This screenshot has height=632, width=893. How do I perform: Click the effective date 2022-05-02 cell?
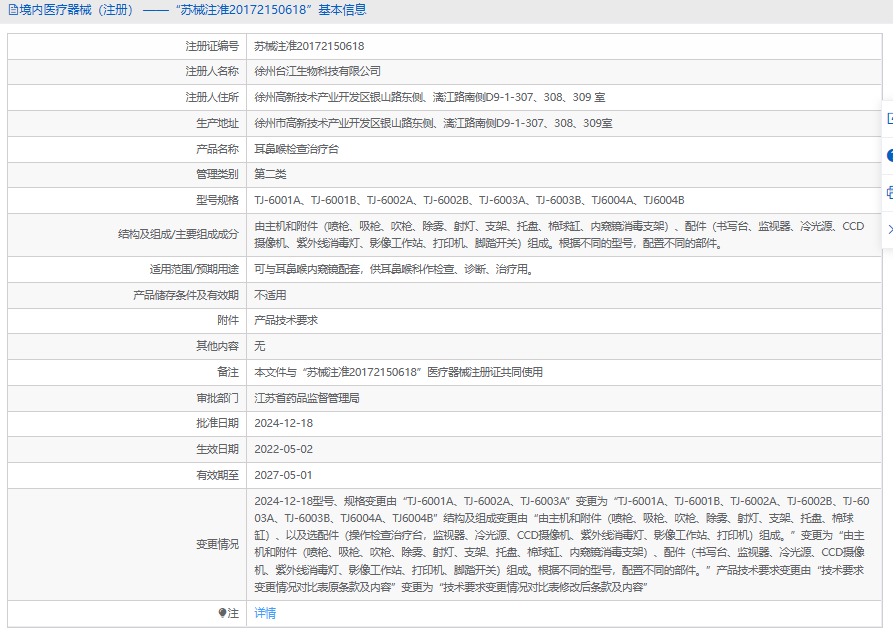coord(283,449)
